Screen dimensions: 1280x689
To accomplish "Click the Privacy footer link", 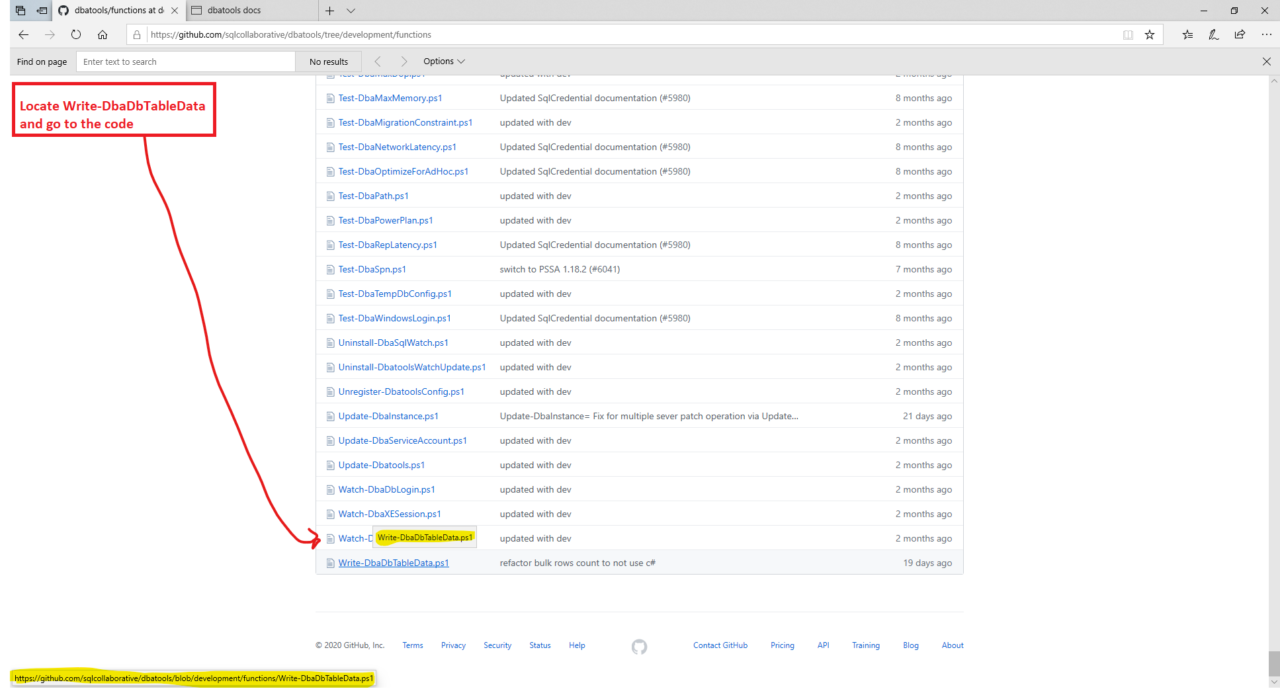I will coord(453,646).
